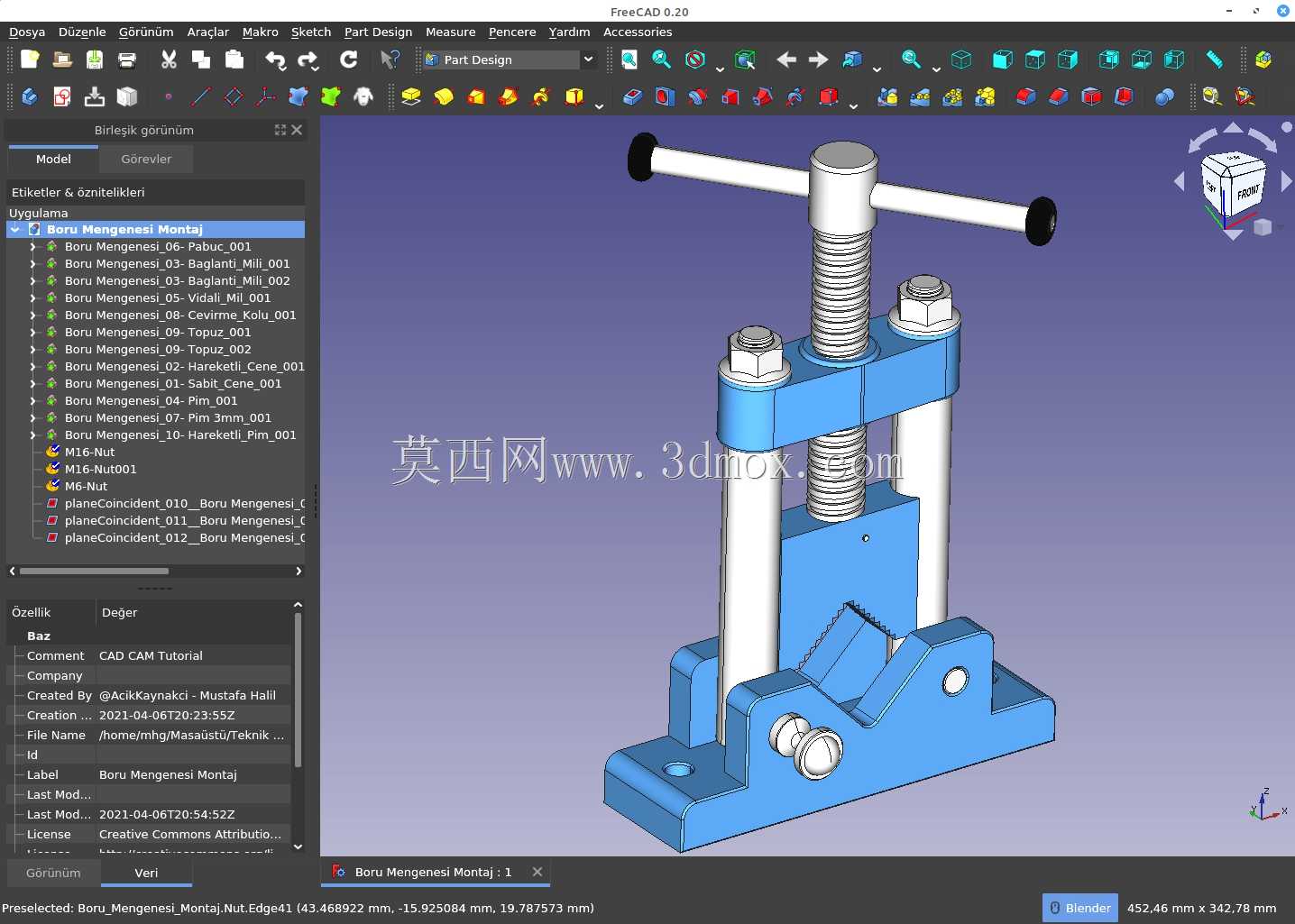Click the Redo arrow icon
This screenshot has width=1295, height=924.
pyautogui.click(x=308, y=59)
